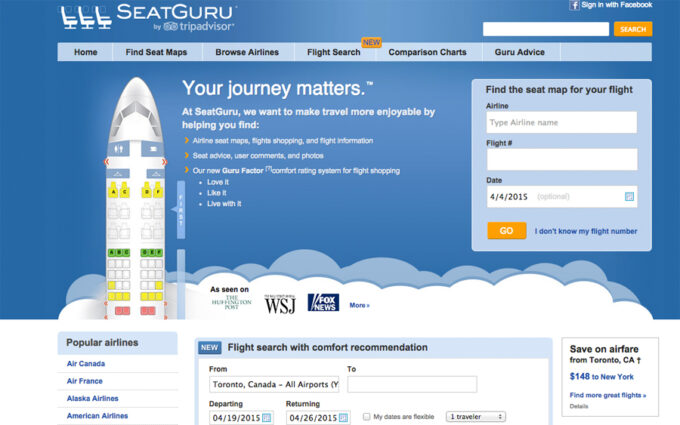Go to Home nav tab
Screen dimensions: 680x425
coord(85,52)
